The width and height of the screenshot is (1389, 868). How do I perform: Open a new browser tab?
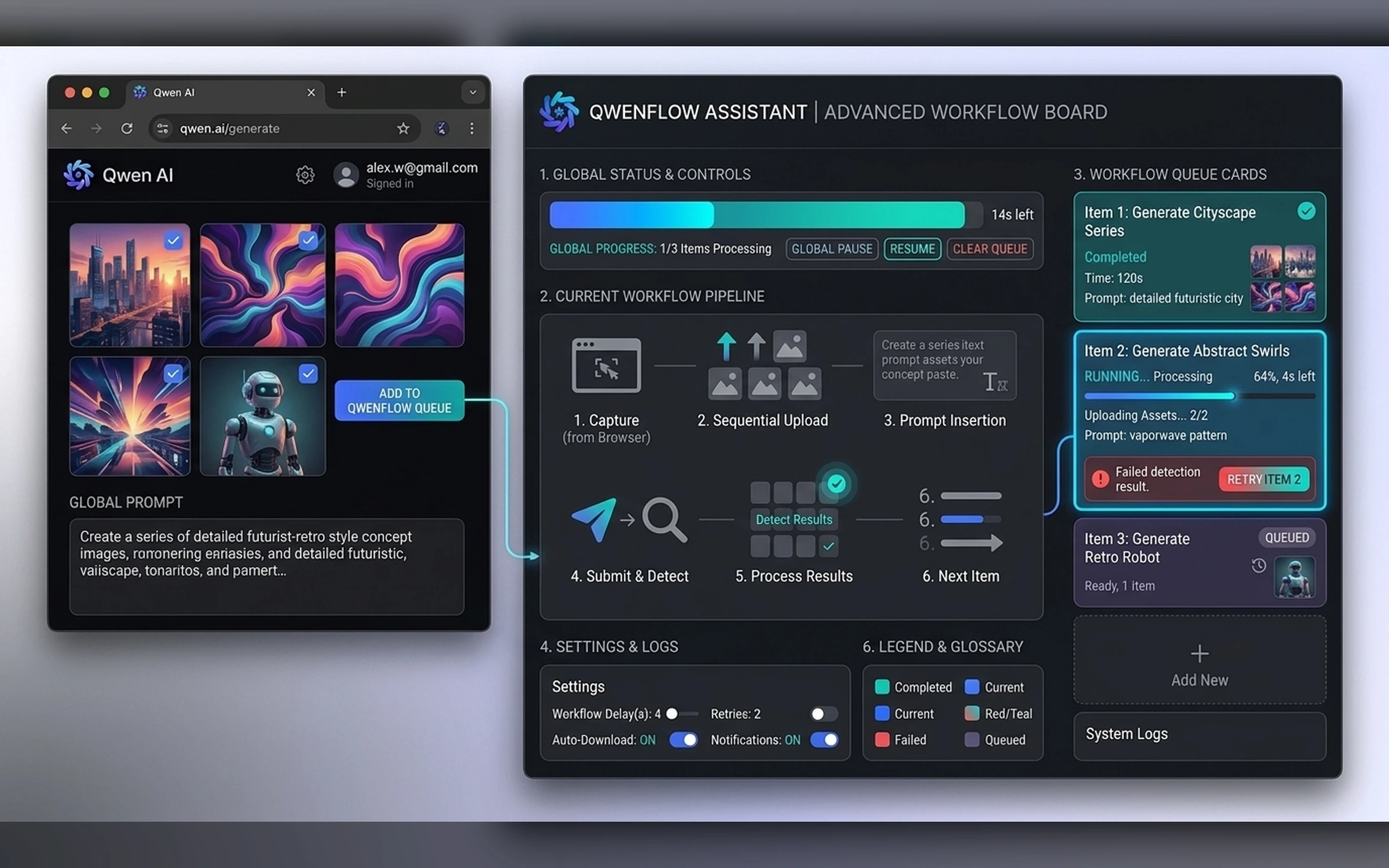click(341, 93)
